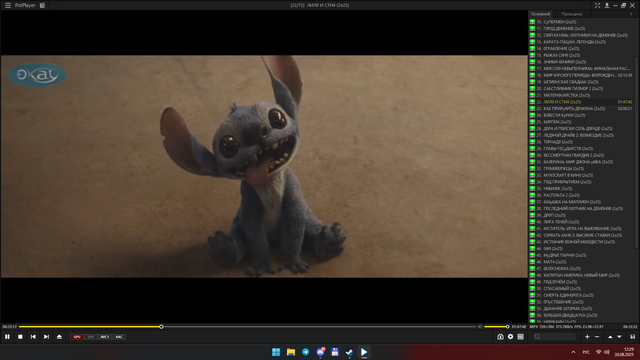Switch input language via РУС indicator
Image resolution: width=640 pixels, height=360 pixels.
pos(586,352)
